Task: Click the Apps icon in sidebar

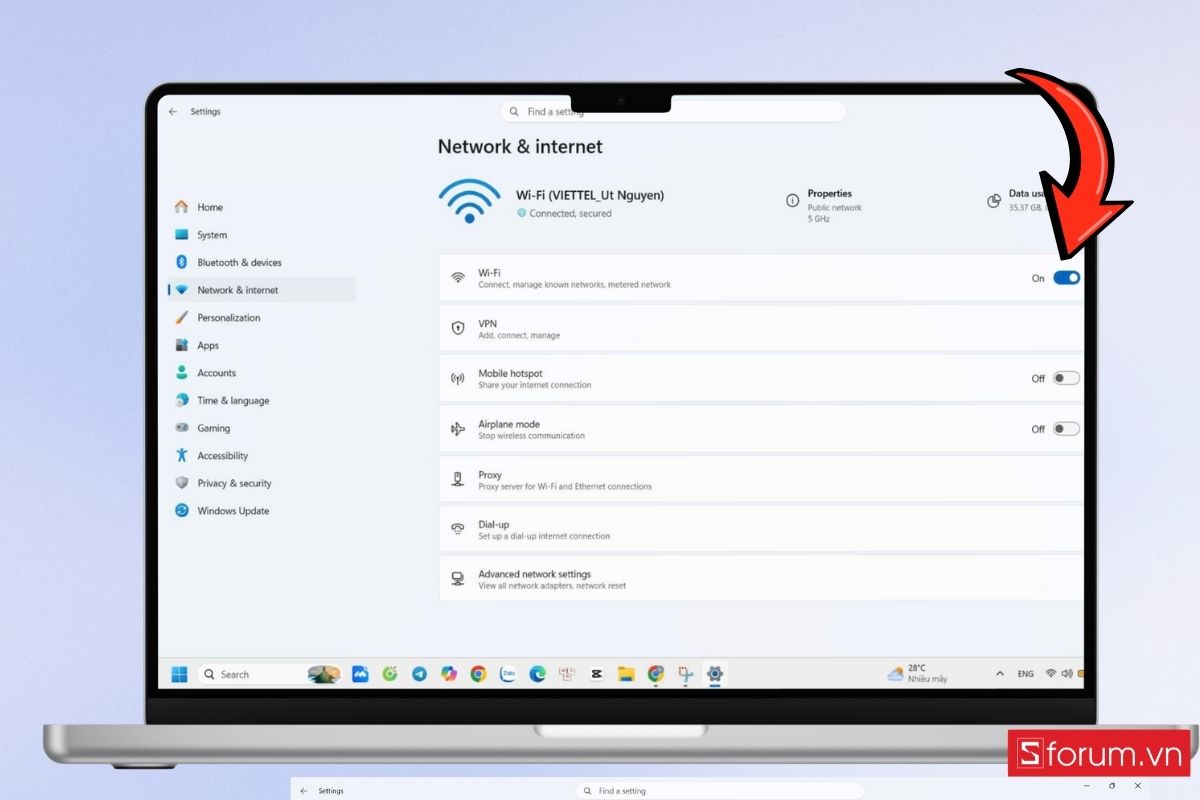Action: pyautogui.click(x=181, y=345)
